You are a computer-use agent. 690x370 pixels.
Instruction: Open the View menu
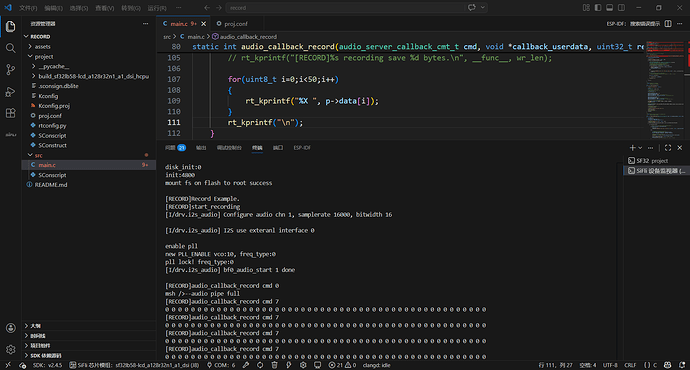tap(105, 8)
